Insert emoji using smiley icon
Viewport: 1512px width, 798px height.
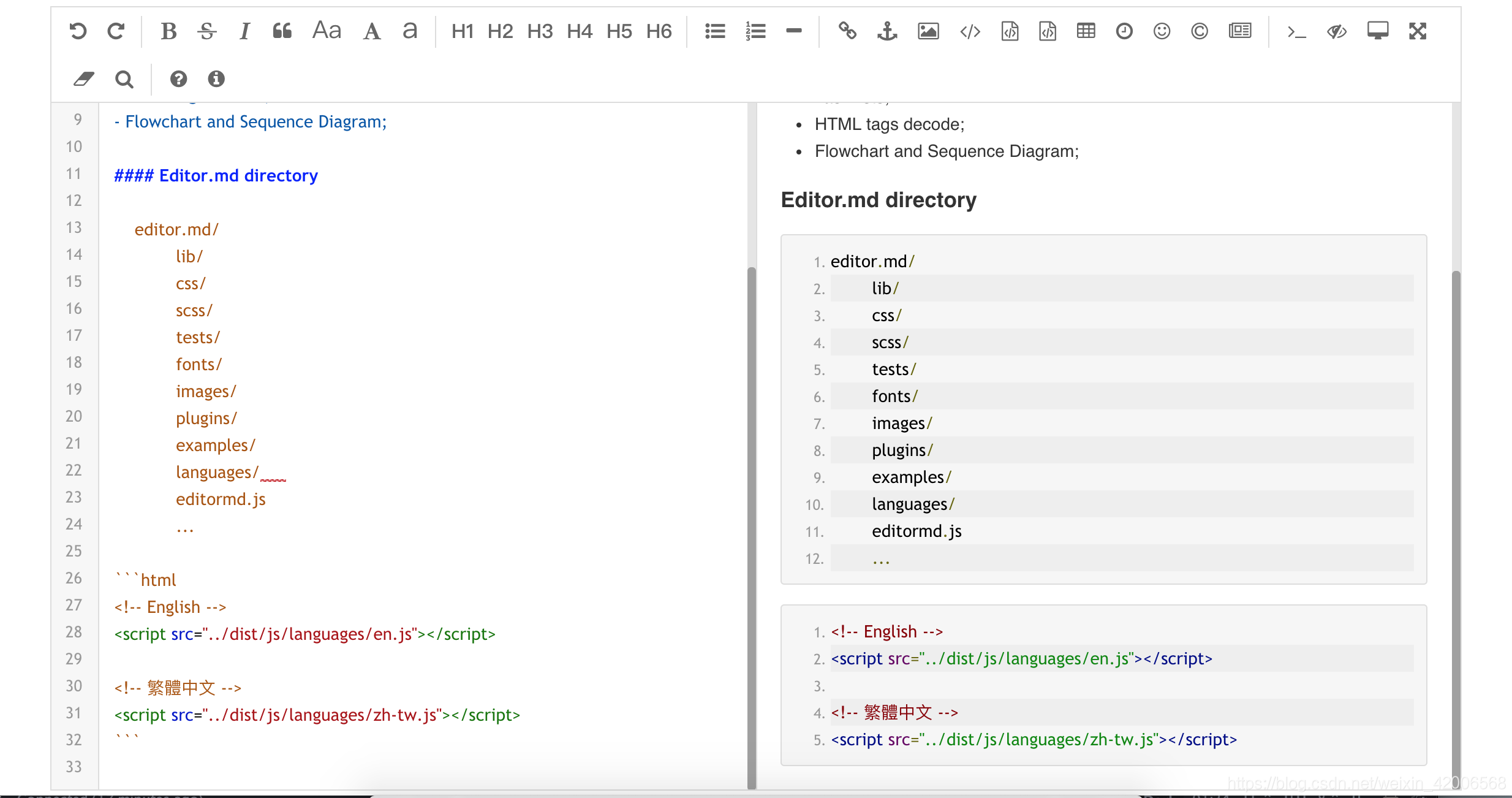click(1162, 31)
